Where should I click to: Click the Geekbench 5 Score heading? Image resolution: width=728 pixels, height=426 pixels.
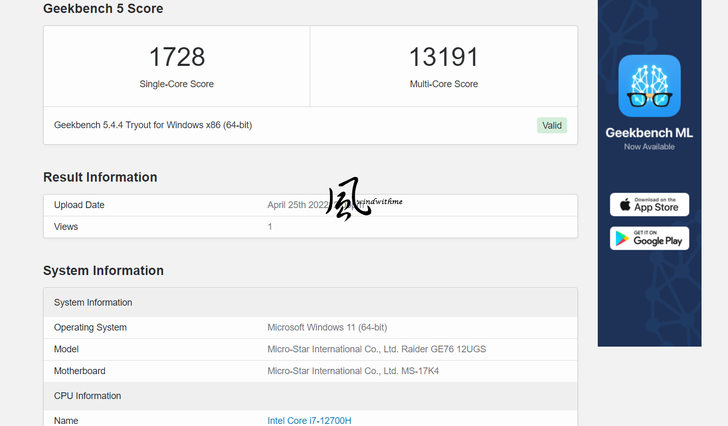103,8
